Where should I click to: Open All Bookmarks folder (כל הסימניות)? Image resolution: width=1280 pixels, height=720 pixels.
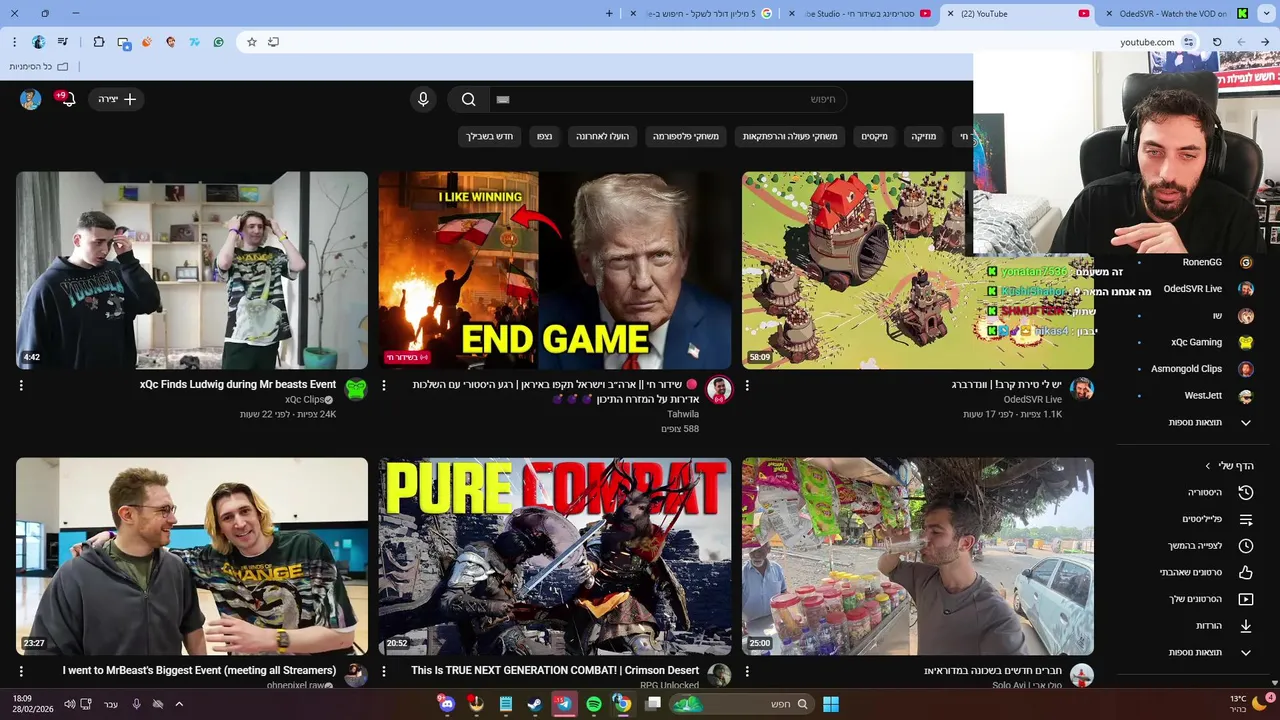(x=40, y=66)
